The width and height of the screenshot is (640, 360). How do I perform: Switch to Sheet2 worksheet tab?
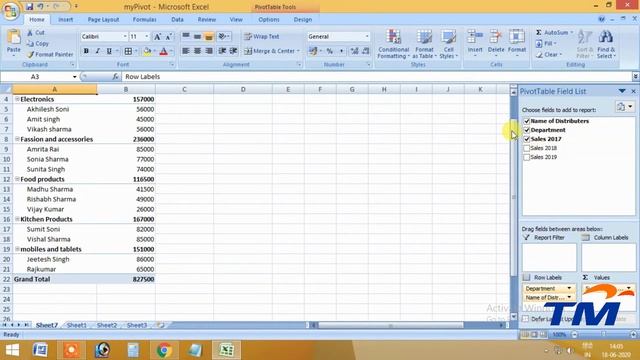pos(107,325)
